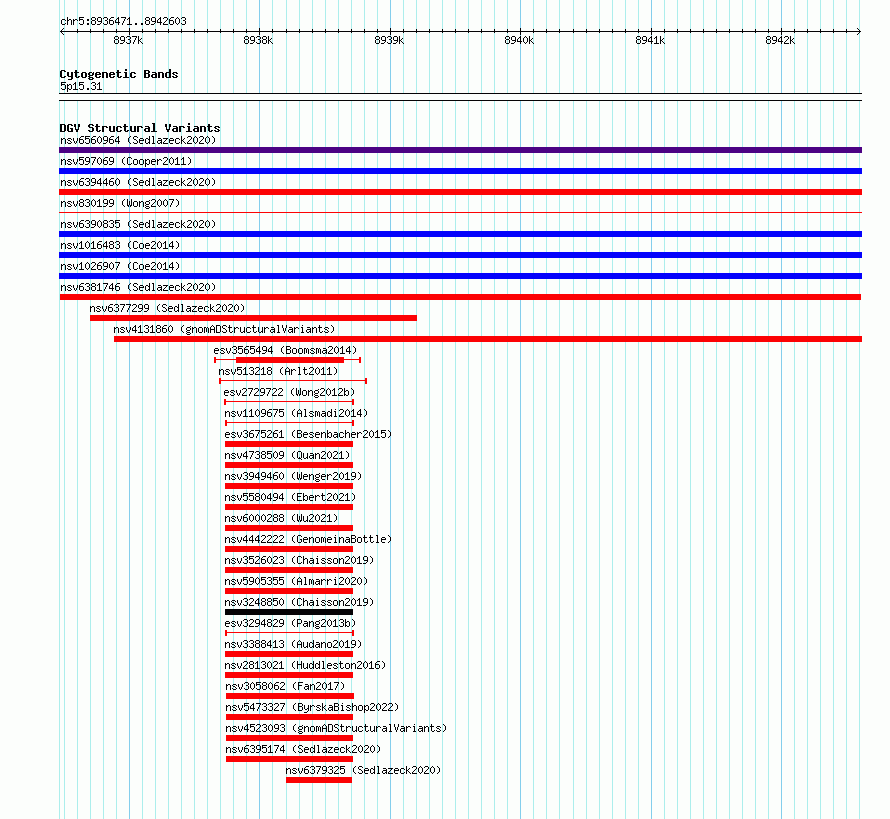Select nsv3949460 (Wenger2019) label
The image size is (890, 819).
coord(293,476)
